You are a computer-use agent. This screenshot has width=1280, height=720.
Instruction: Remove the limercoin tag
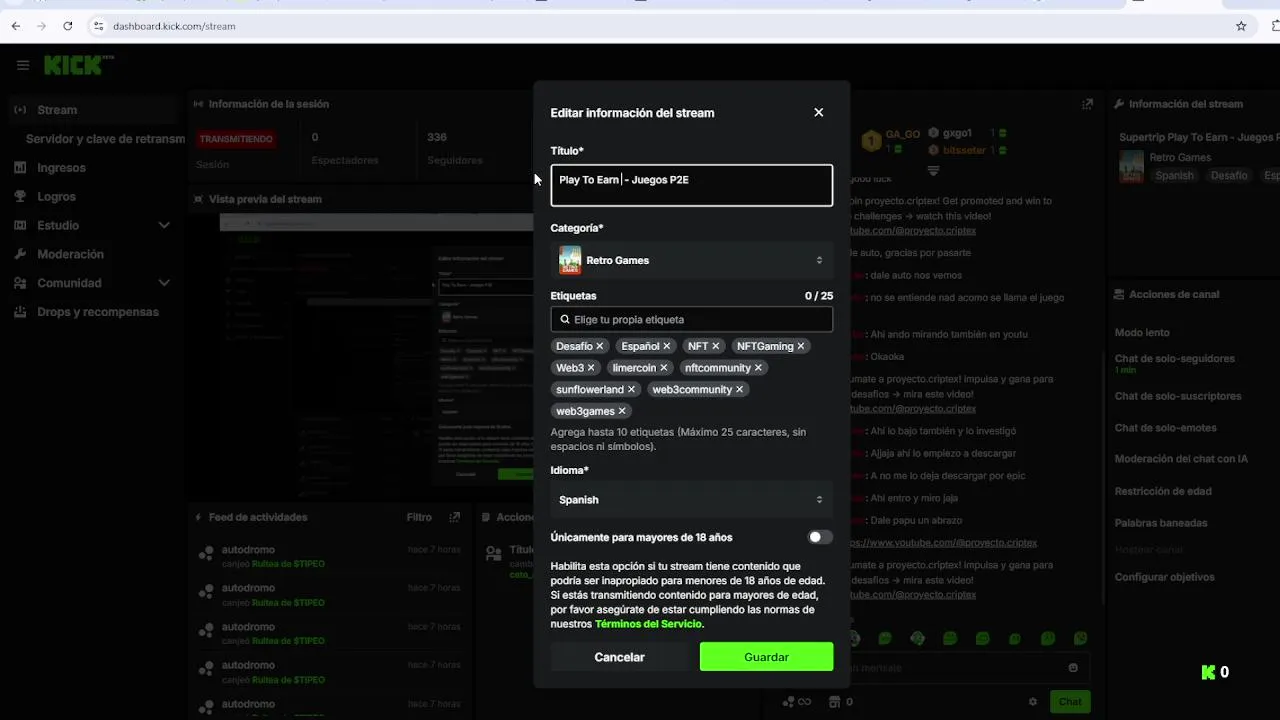[664, 368]
